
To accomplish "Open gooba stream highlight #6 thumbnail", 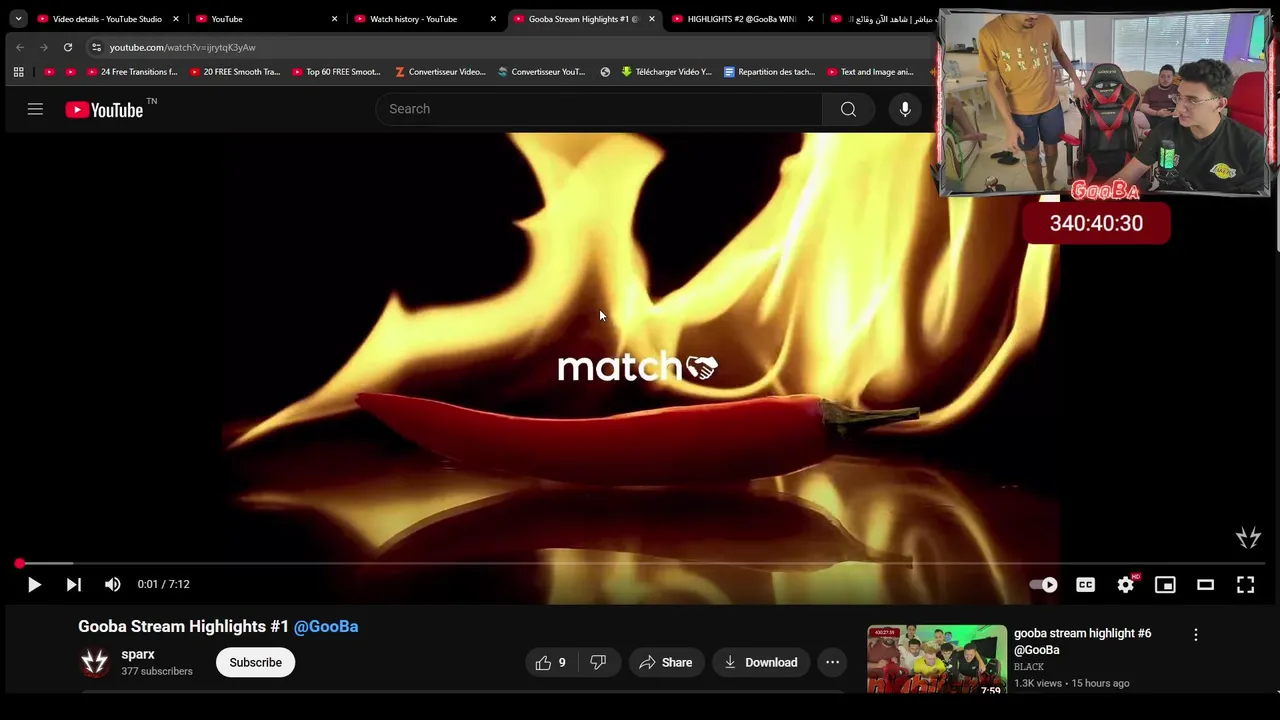I will click(x=937, y=659).
